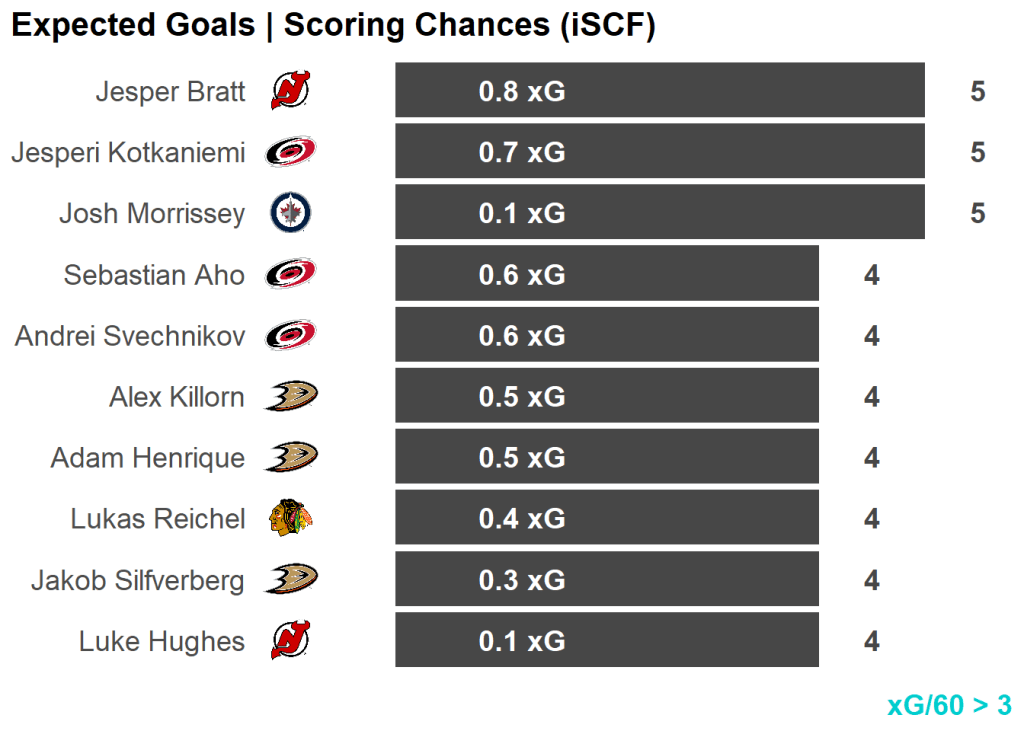Click the Ducks logo beside Alex Killorn
This screenshot has width=1024, height=731.
point(291,397)
